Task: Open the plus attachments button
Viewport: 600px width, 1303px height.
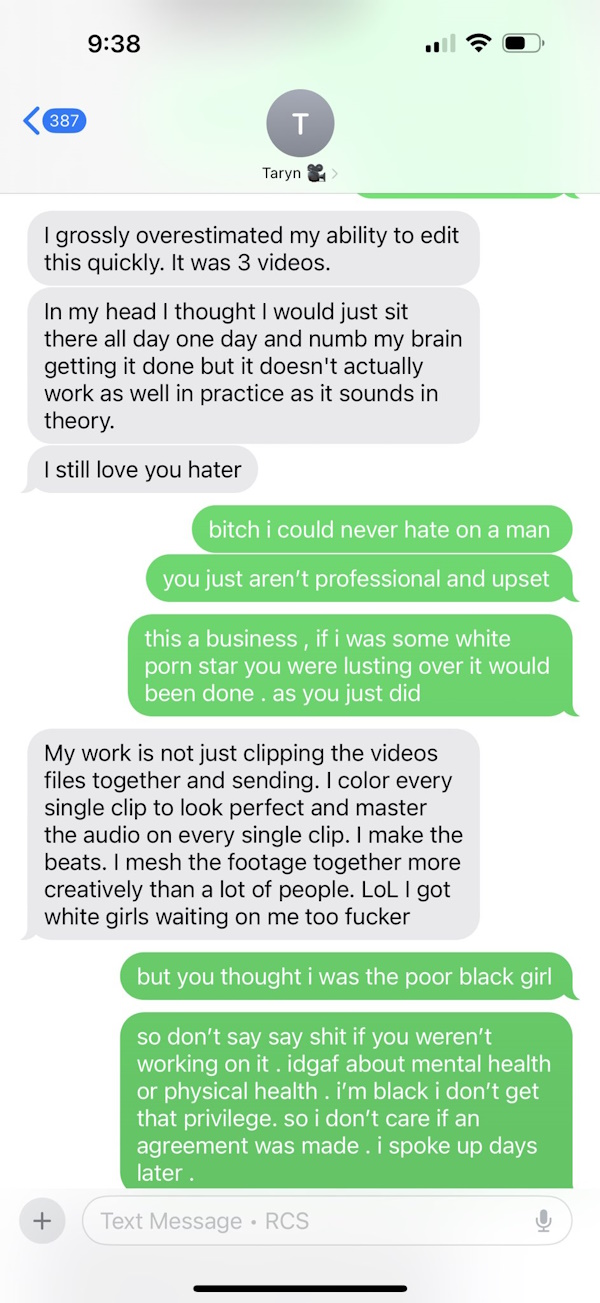Action: pyautogui.click(x=42, y=1221)
